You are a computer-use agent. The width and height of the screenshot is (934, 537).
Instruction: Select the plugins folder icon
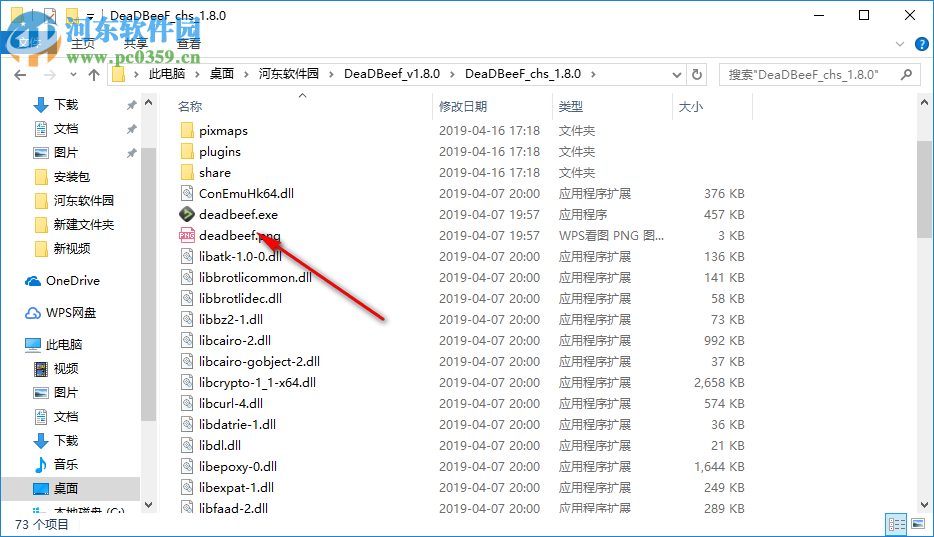187,151
